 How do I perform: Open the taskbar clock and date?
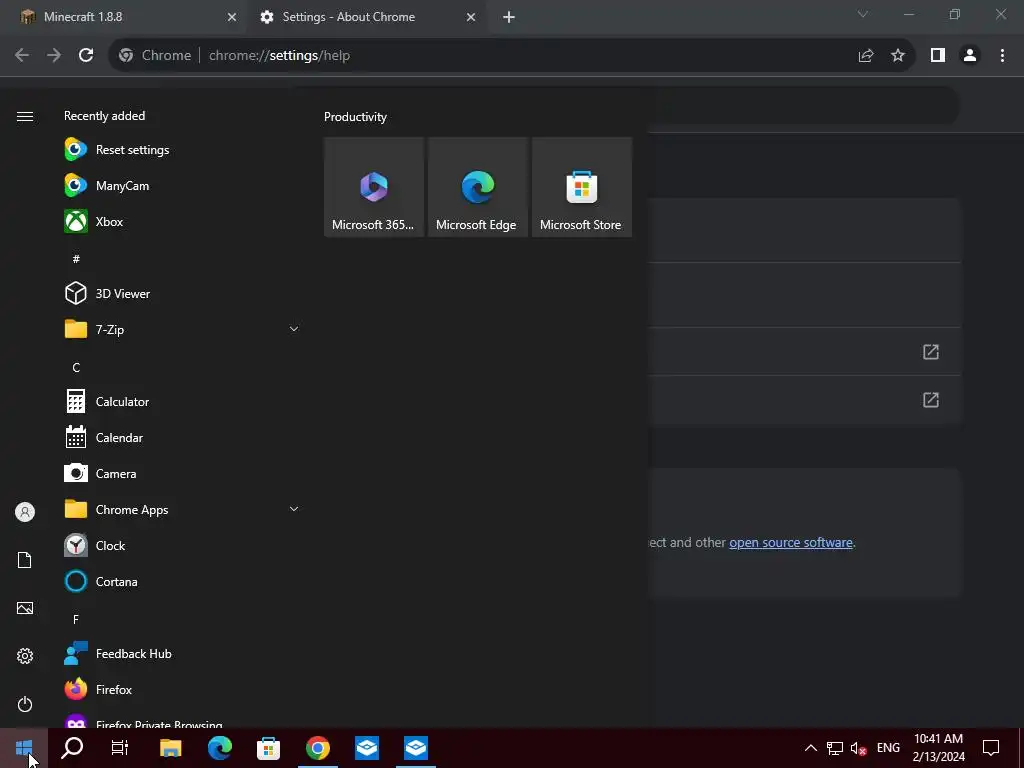point(938,748)
